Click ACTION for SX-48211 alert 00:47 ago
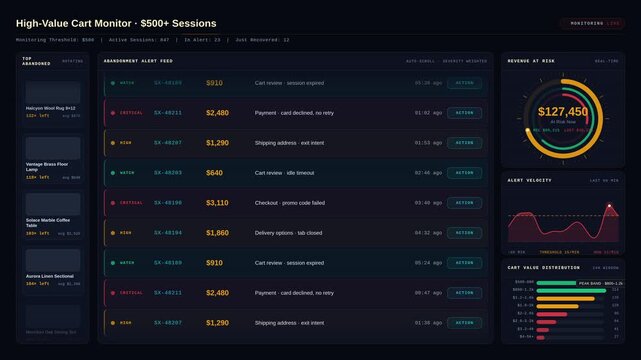This screenshot has height=360, width=641. (464, 293)
